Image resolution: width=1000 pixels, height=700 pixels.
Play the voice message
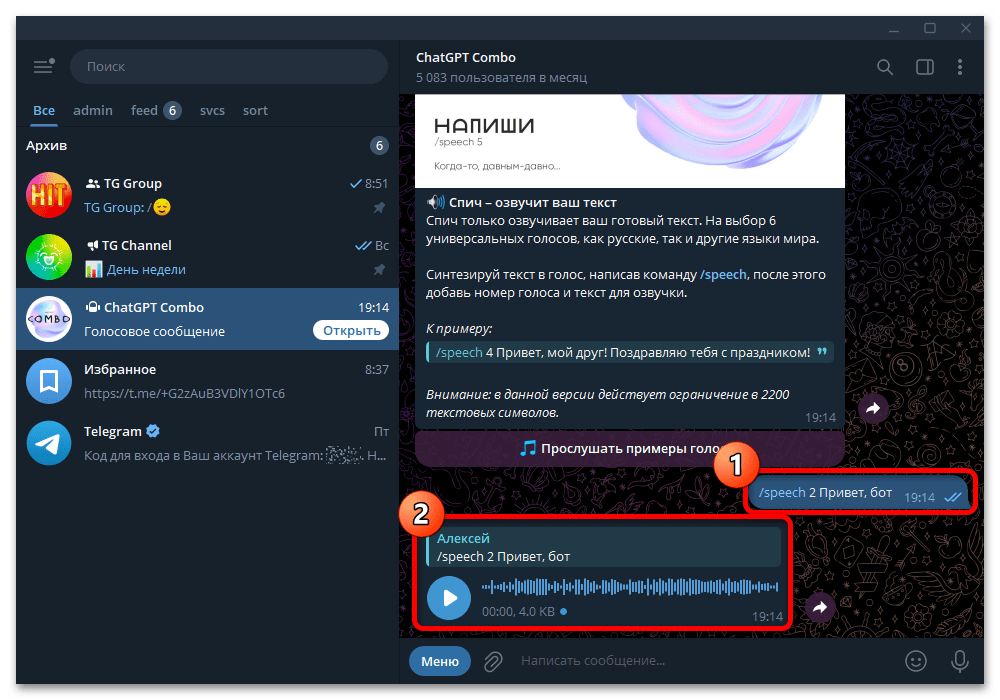[449, 598]
